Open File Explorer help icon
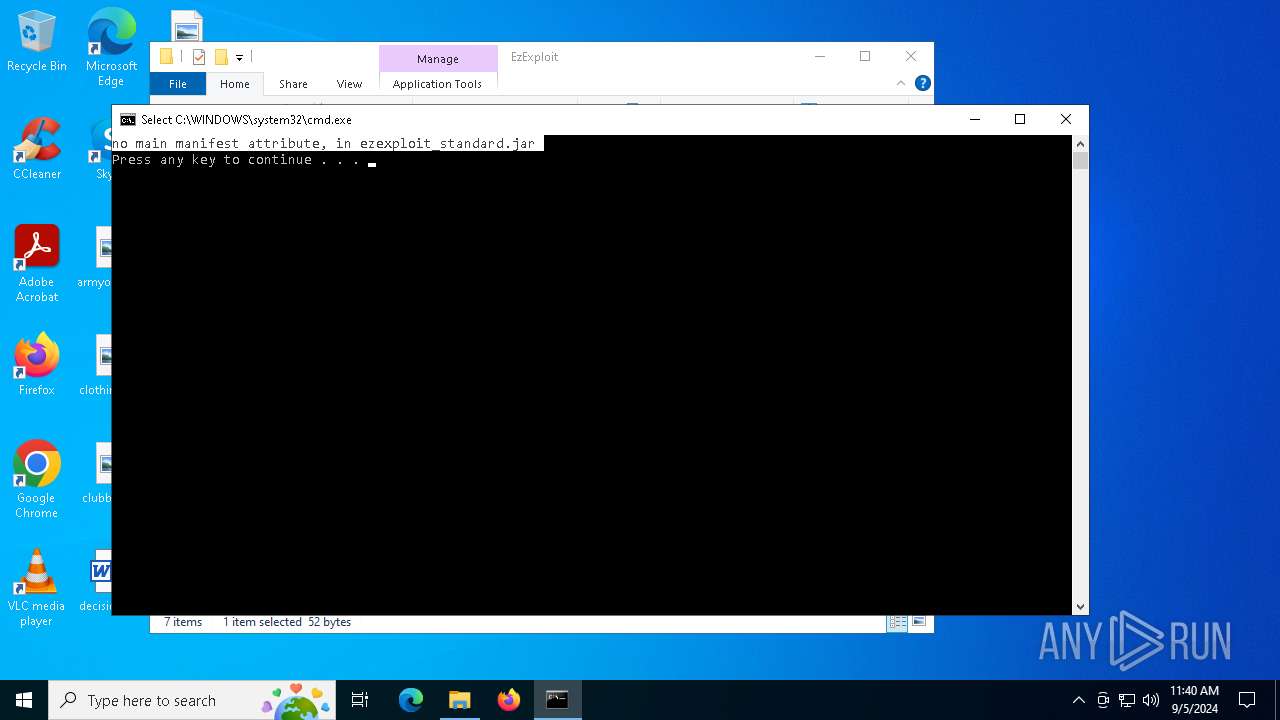 click(923, 83)
